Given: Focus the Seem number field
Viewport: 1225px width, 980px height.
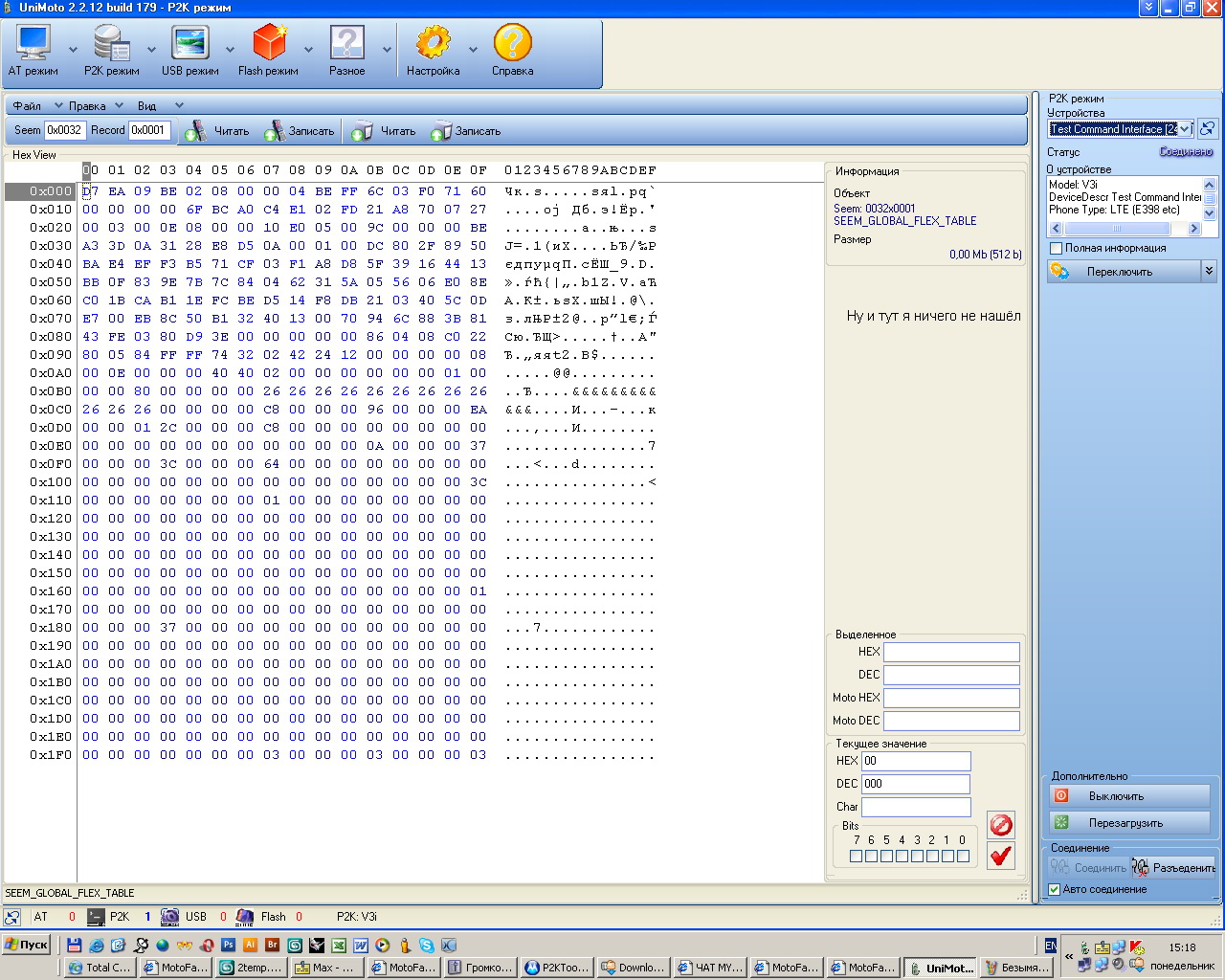Looking at the screenshot, I should [x=65, y=130].
